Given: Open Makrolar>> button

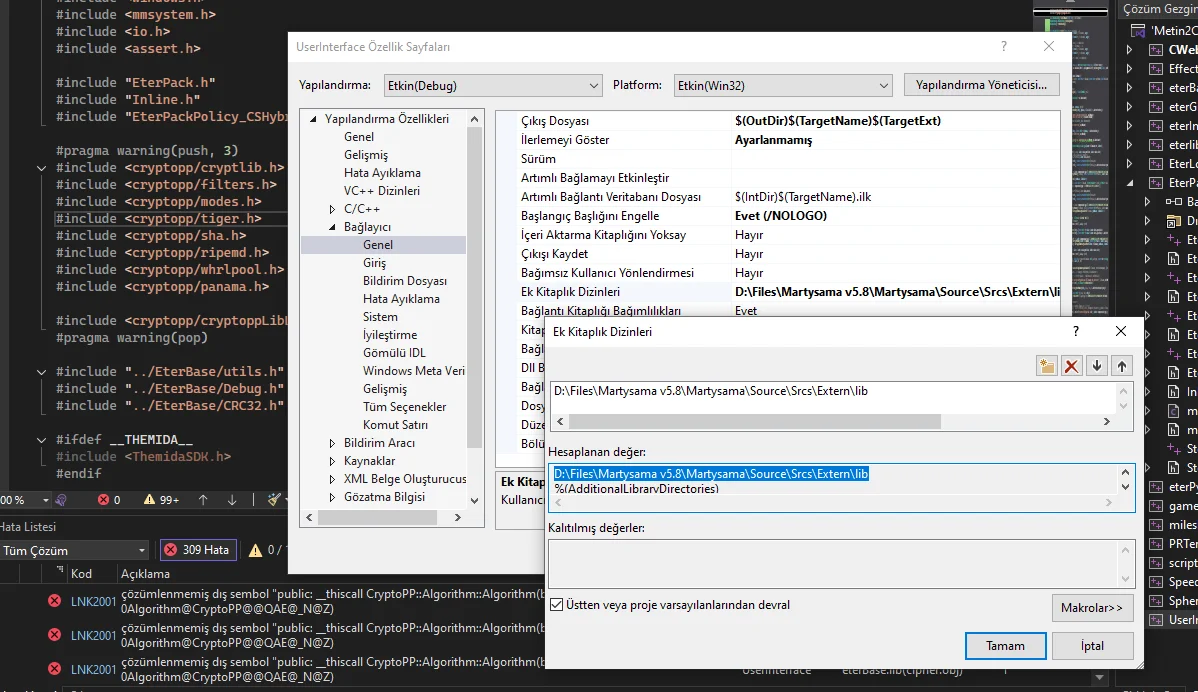Looking at the screenshot, I should pyautogui.click(x=1092, y=607).
